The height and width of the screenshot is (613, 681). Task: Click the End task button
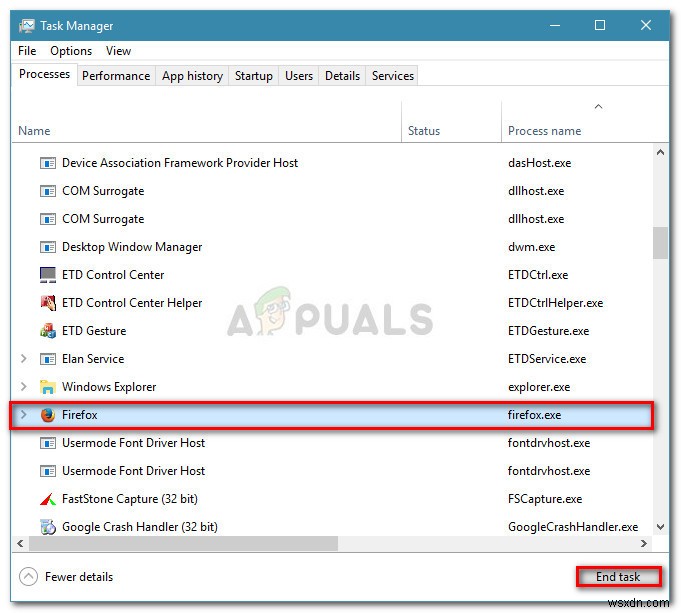(x=618, y=577)
